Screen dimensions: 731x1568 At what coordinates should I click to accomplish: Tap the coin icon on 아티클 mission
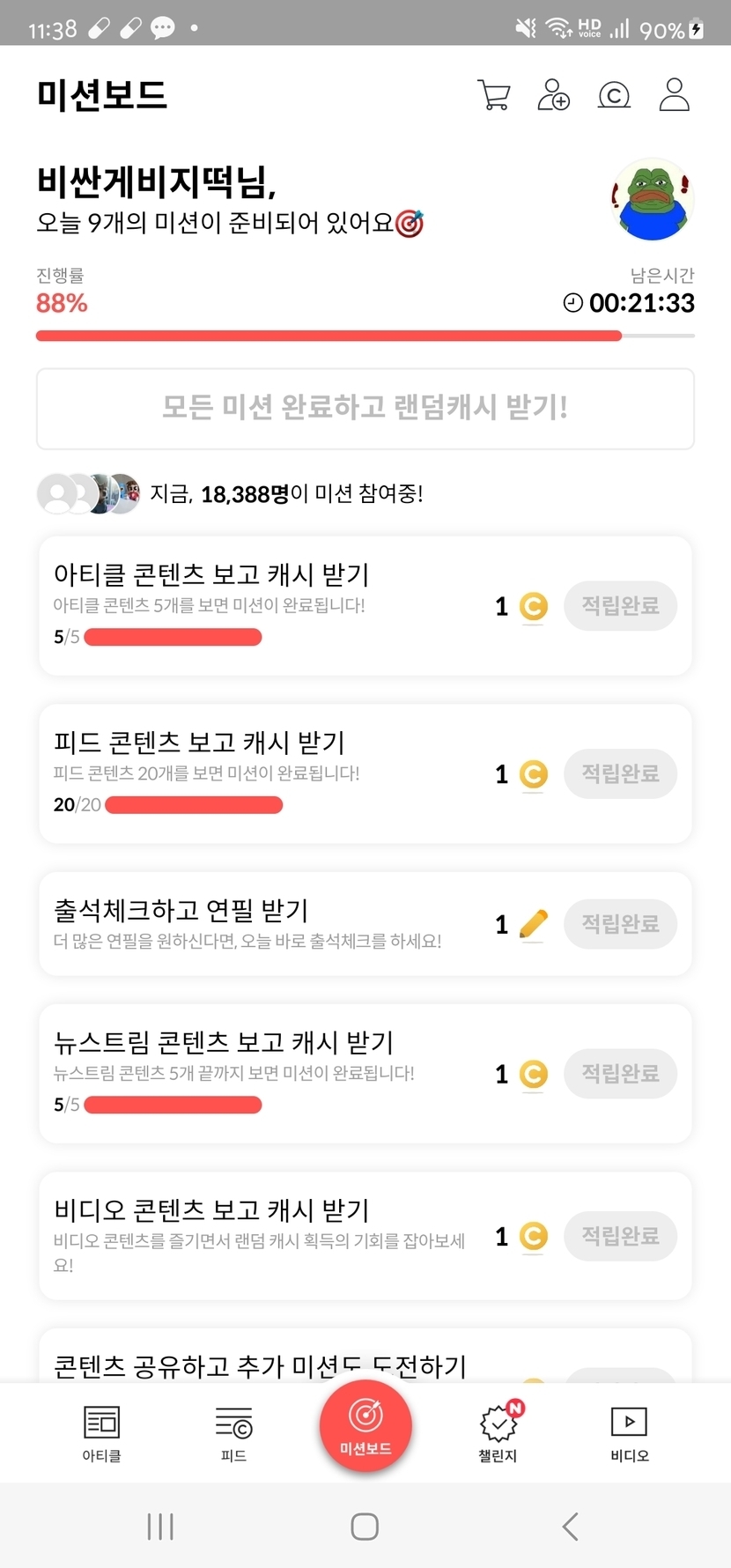pos(533,606)
